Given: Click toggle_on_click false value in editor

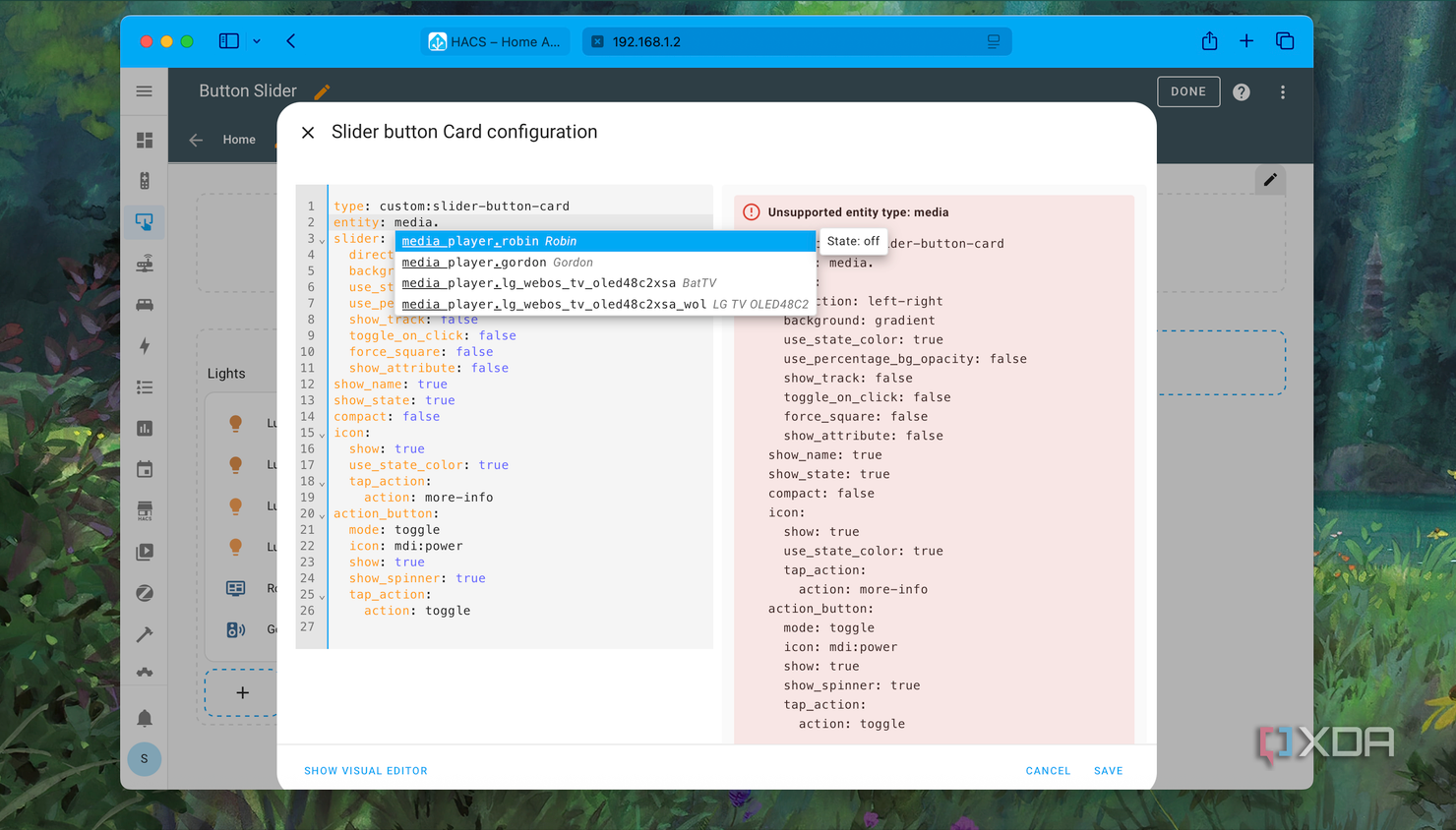Looking at the screenshot, I should click(497, 335).
